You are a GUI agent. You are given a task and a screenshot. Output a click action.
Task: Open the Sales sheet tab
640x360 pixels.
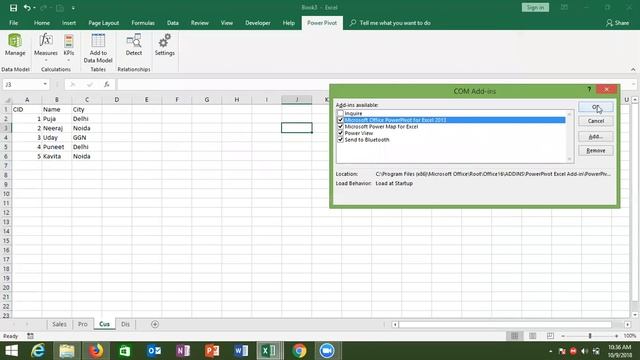(x=59, y=324)
